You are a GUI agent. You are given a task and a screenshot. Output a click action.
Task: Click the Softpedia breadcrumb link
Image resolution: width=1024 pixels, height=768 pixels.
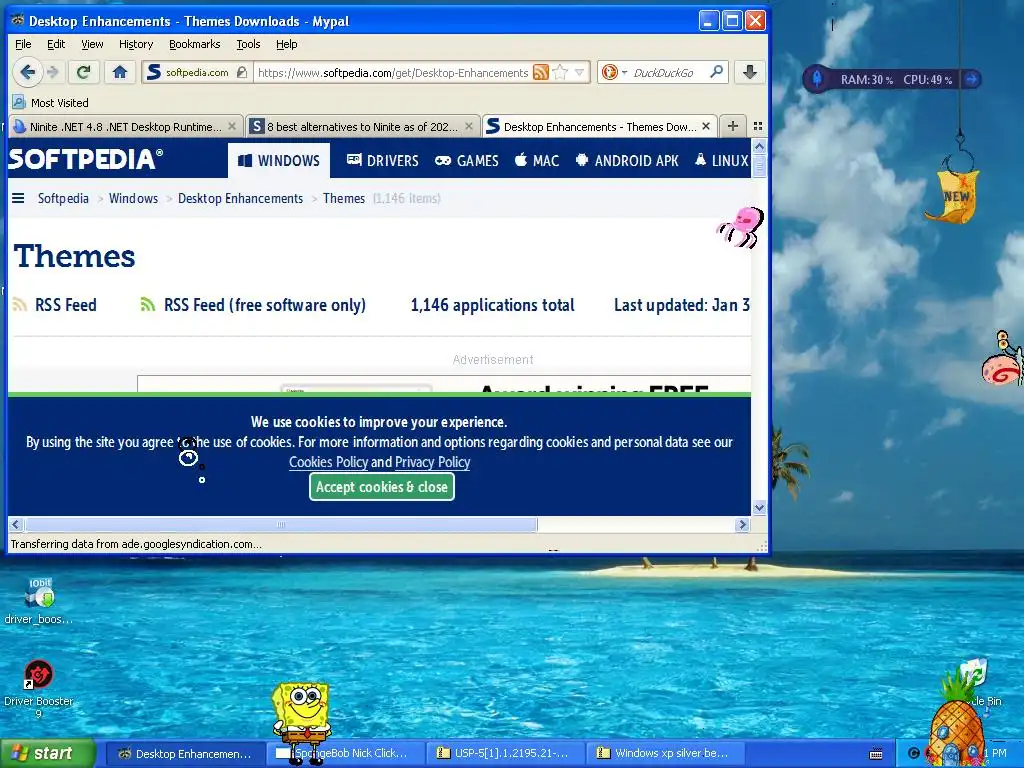(63, 198)
